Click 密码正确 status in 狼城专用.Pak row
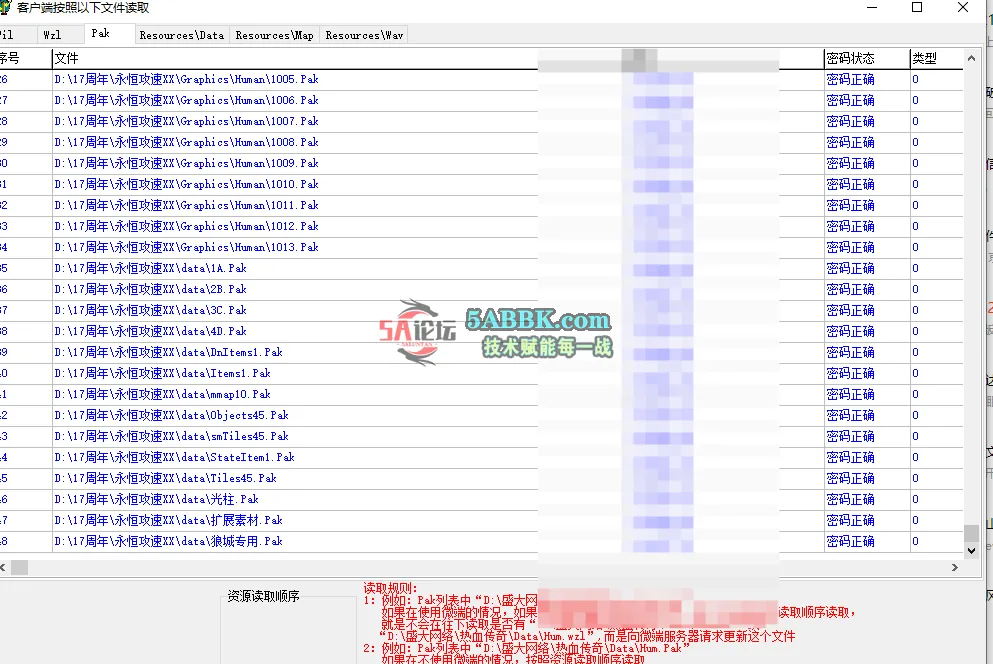Viewport: 993px width, 664px height. click(851, 541)
